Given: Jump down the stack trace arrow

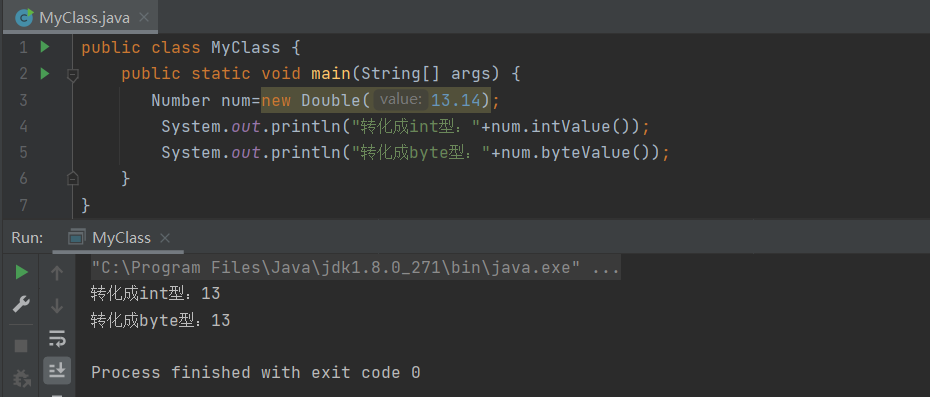Looking at the screenshot, I should [x=57, y=306].
